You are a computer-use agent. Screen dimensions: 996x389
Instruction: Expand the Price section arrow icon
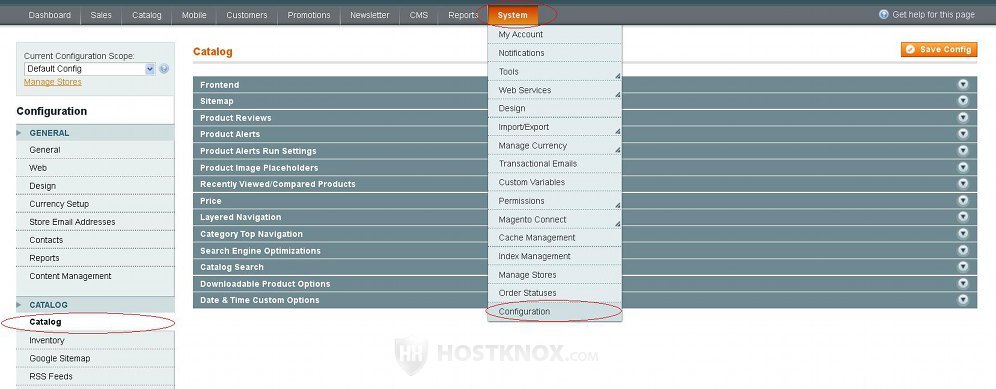(963, 200)
